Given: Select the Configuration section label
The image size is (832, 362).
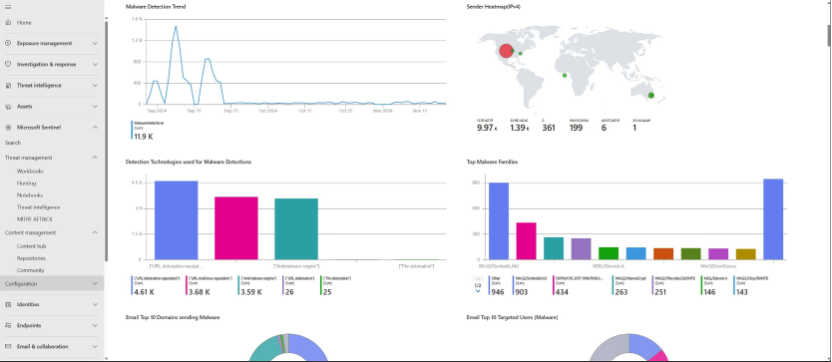Looking at the screenshot, I should pos(21,283).
